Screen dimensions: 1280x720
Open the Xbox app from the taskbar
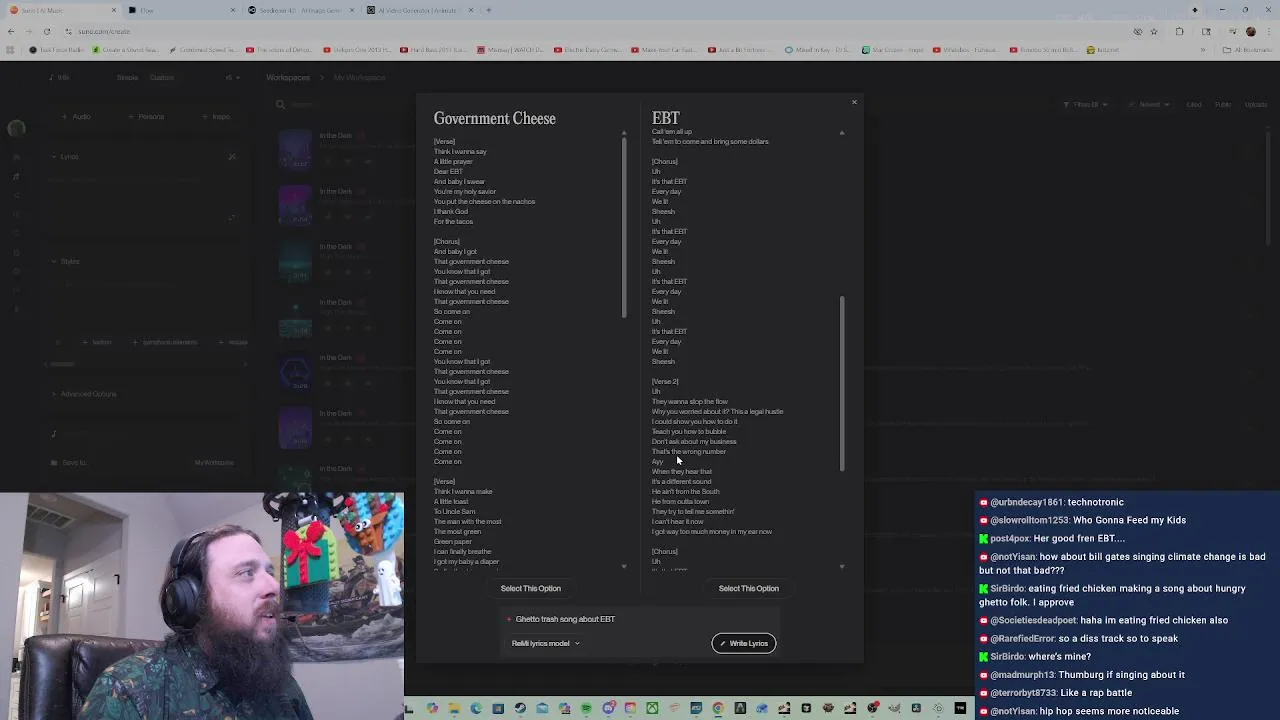click(652, 708)
